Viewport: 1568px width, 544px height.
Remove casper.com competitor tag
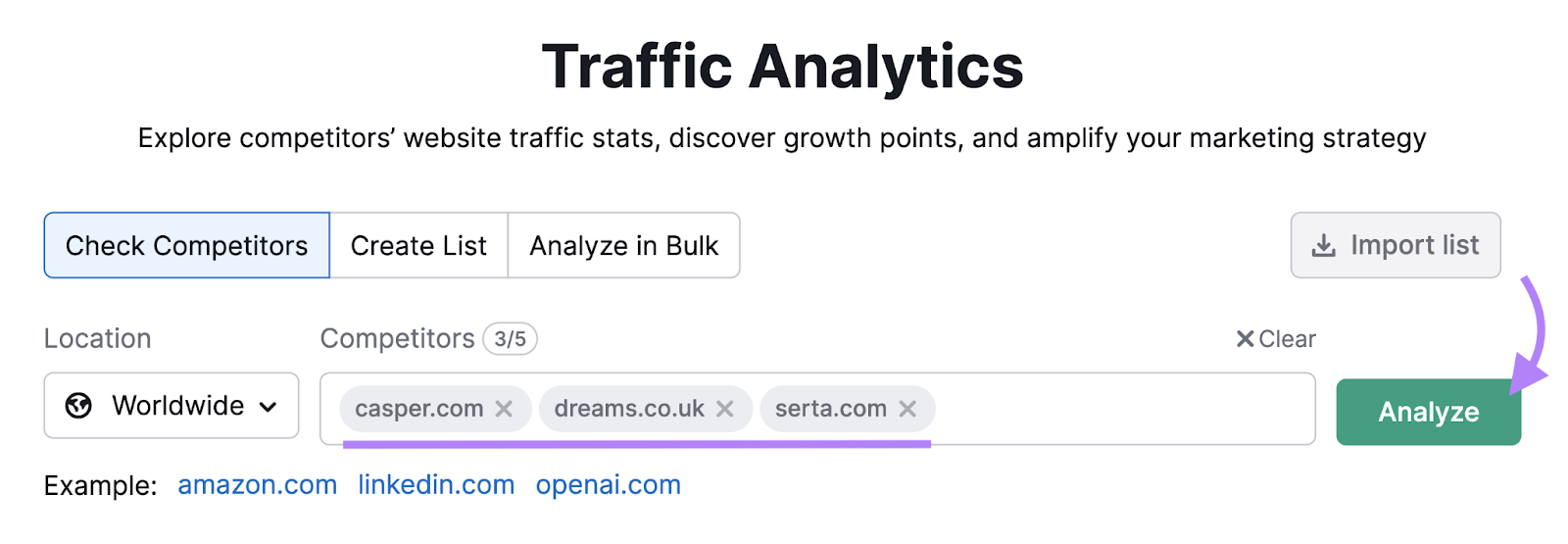coord(504,409)
